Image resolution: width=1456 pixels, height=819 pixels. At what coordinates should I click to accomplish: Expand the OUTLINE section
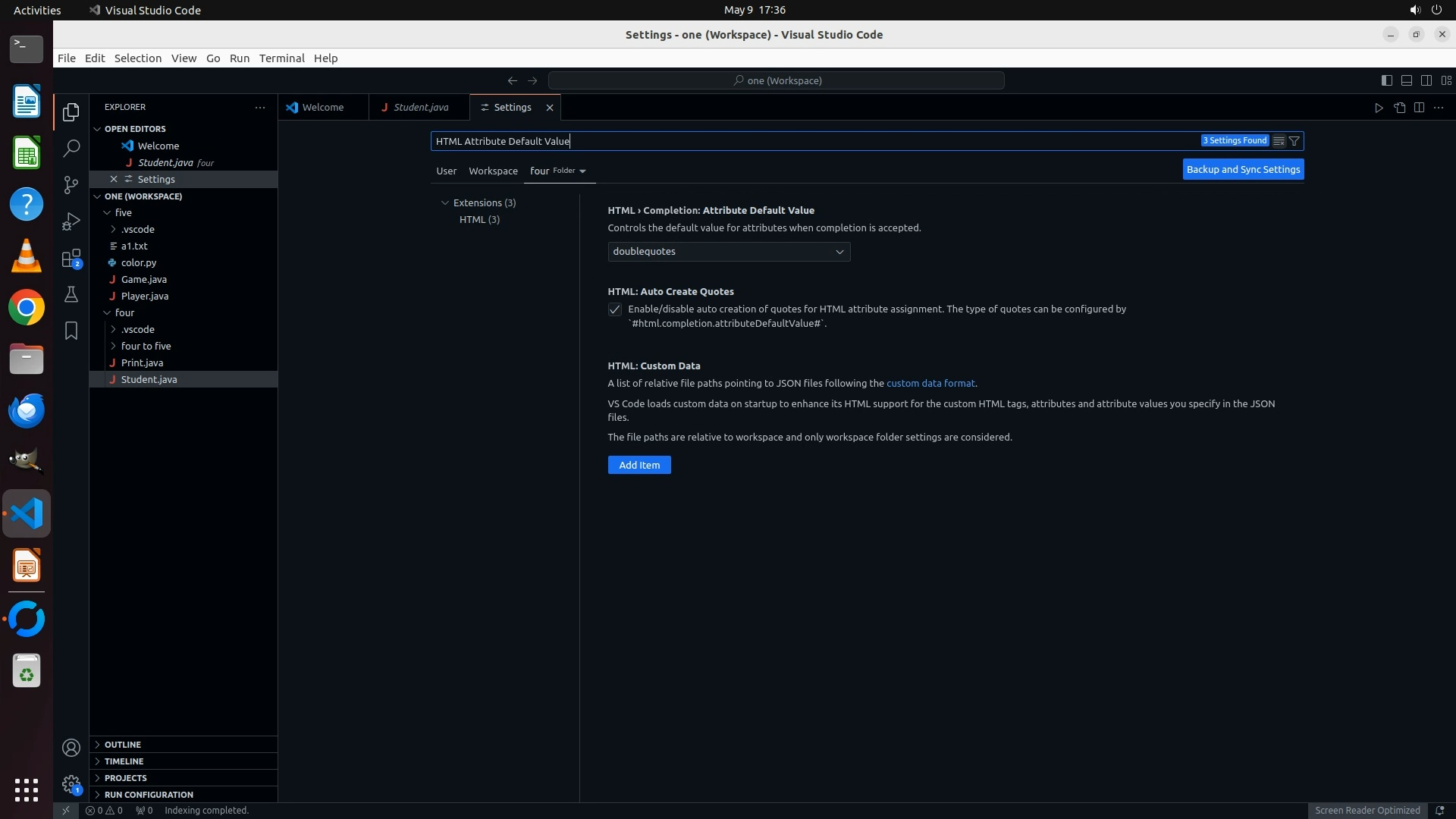pyautogui.click(x=123, y=745)
